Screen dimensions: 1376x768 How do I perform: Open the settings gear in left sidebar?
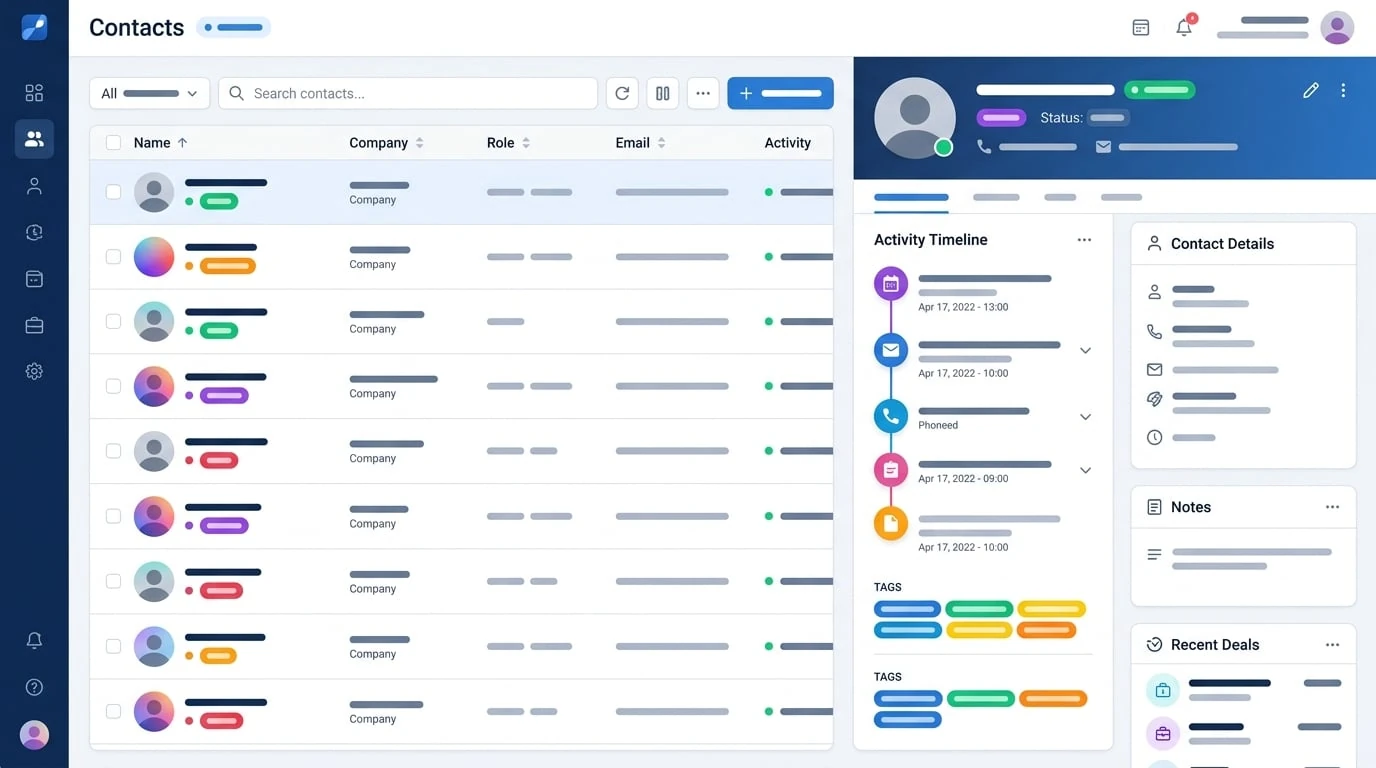34,371
